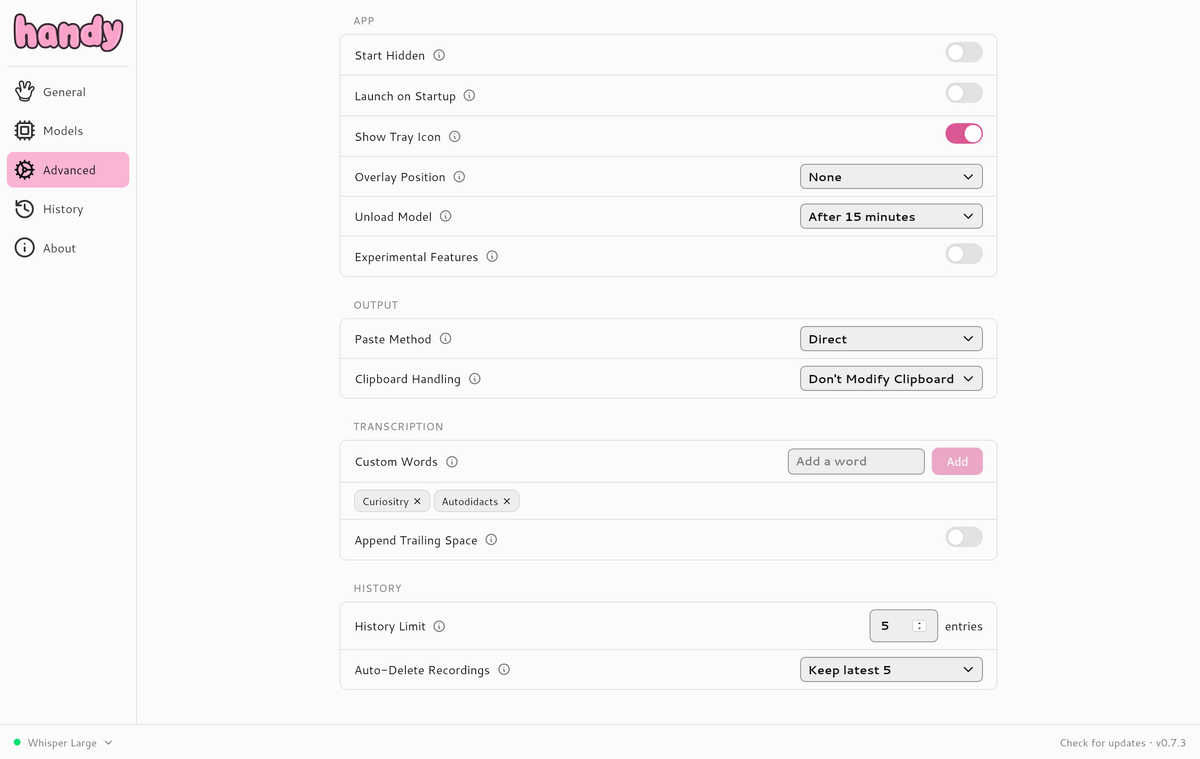Open the Whisper Large model selector
The height and width of the screenshot is (759, 1200).
point(63,743)
